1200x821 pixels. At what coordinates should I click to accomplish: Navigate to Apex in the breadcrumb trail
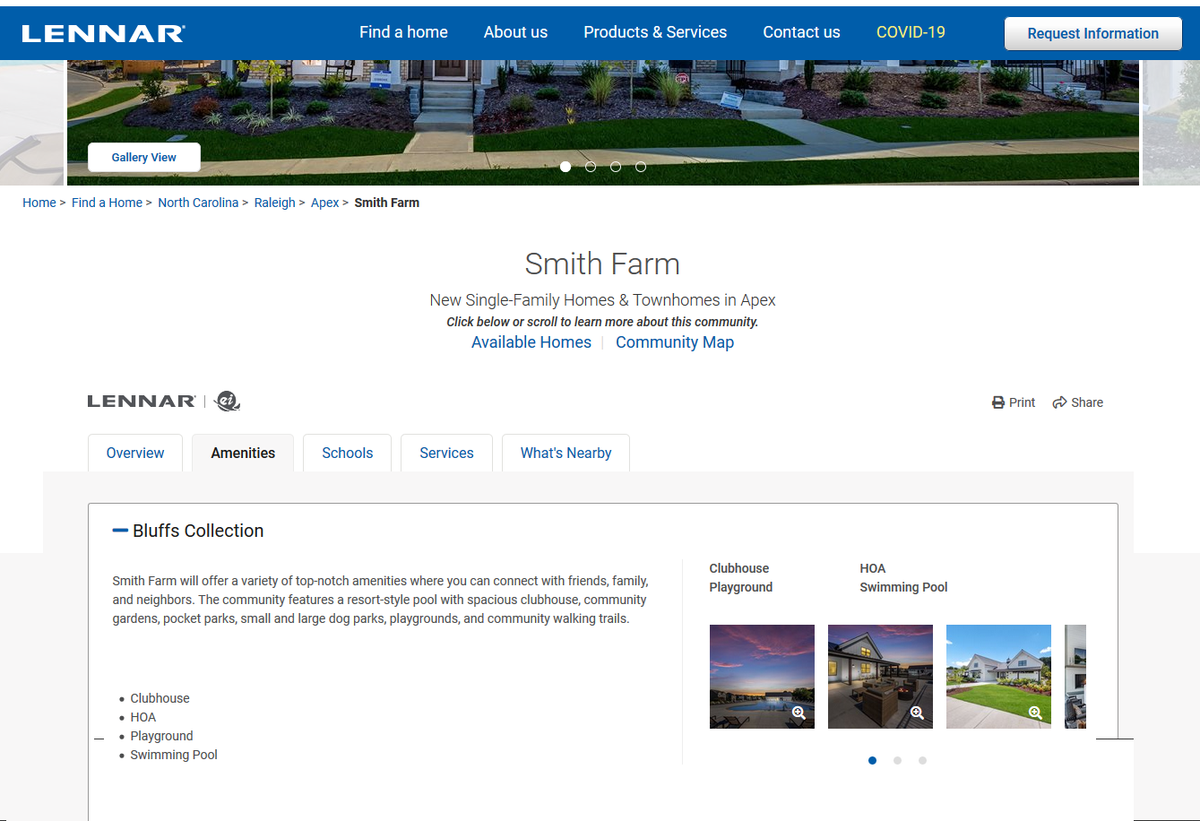pos(325,202)
